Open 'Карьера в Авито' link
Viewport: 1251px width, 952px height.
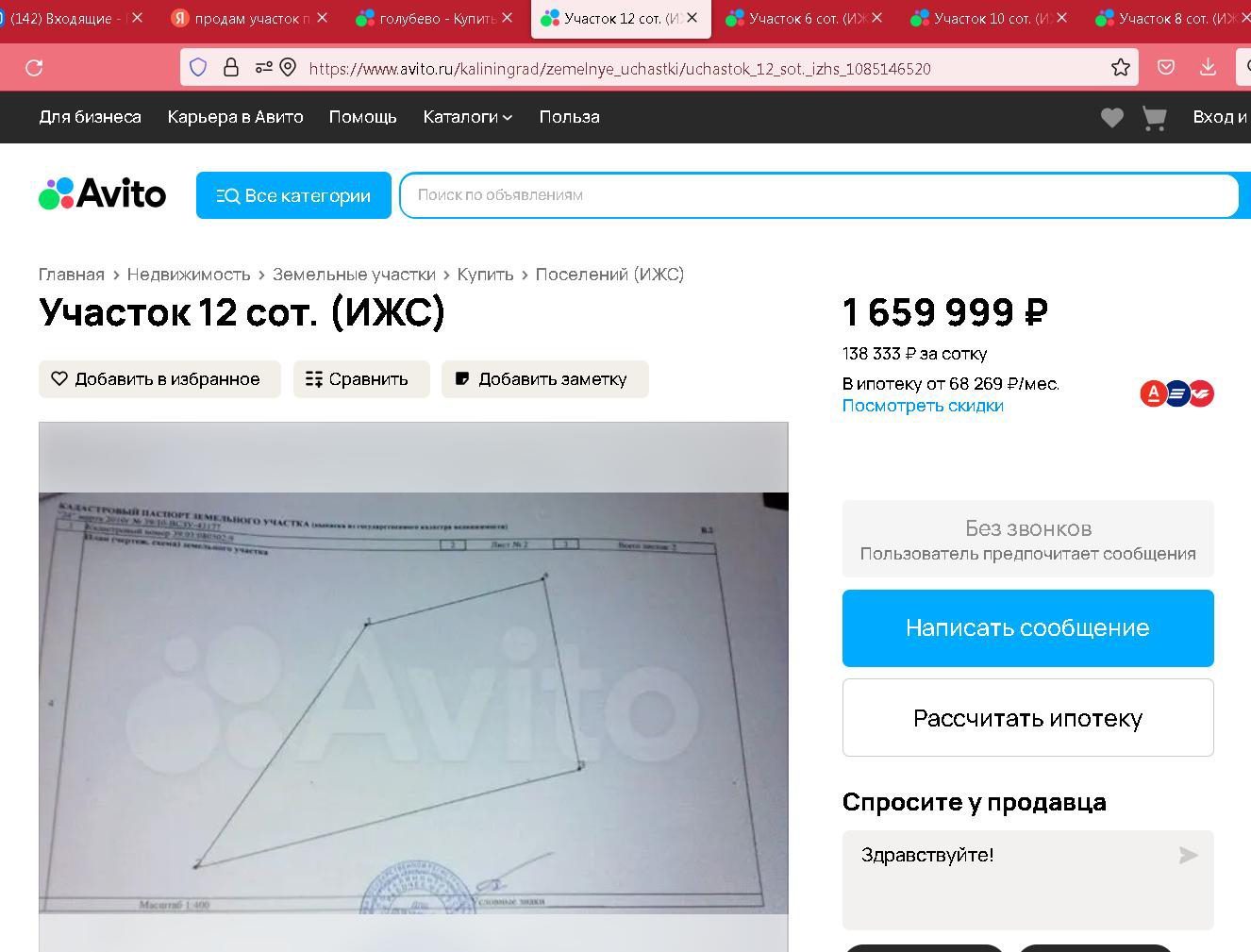coord(235,117)
